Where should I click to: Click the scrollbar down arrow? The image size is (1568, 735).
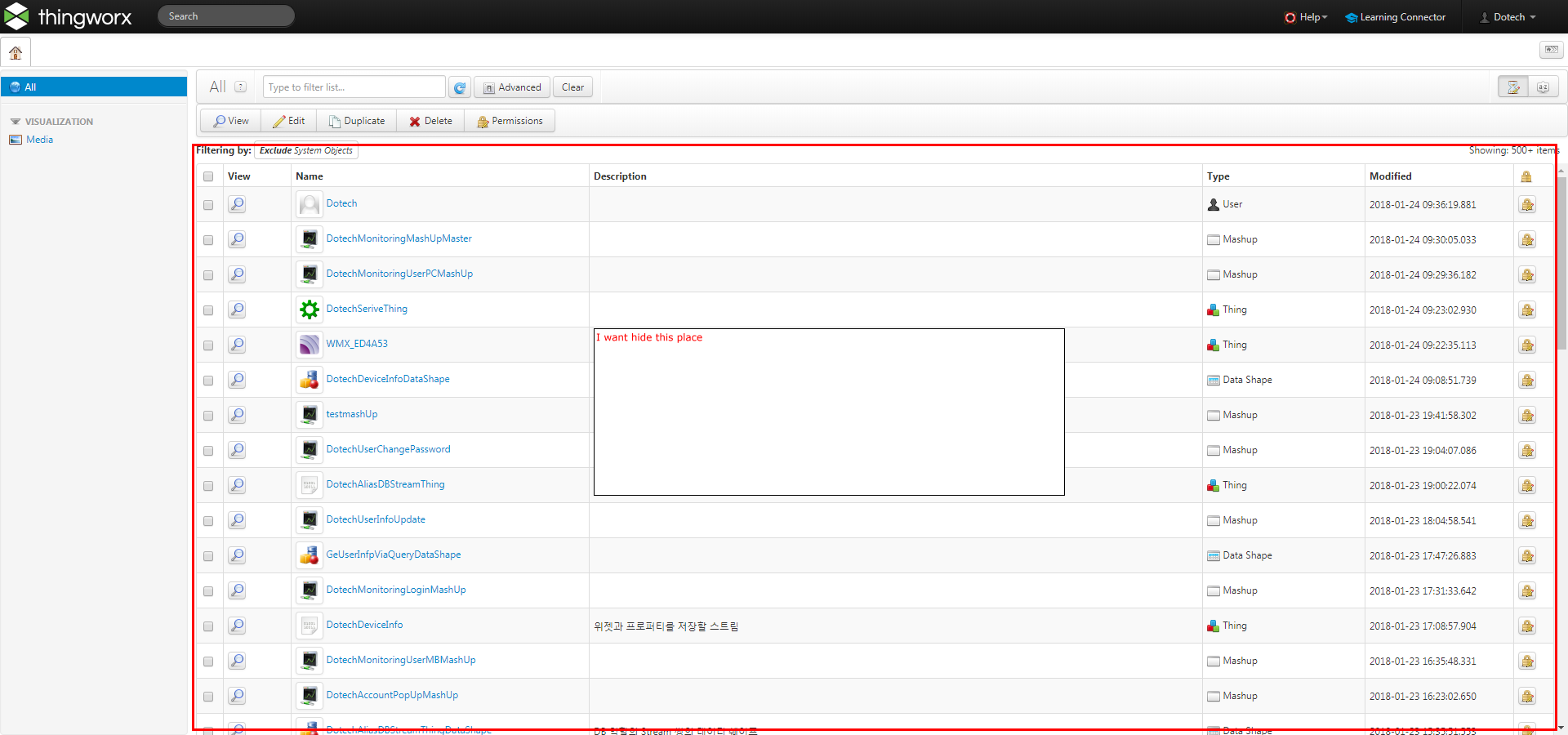(x=1561, y=728)
